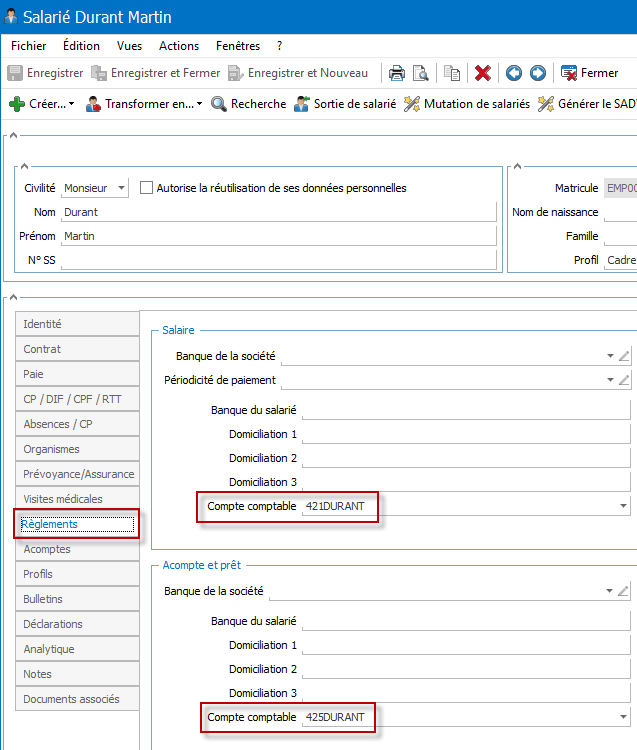
Task: Delete record with red X icon
Action: pyautogui.click(x=483, y=73)
